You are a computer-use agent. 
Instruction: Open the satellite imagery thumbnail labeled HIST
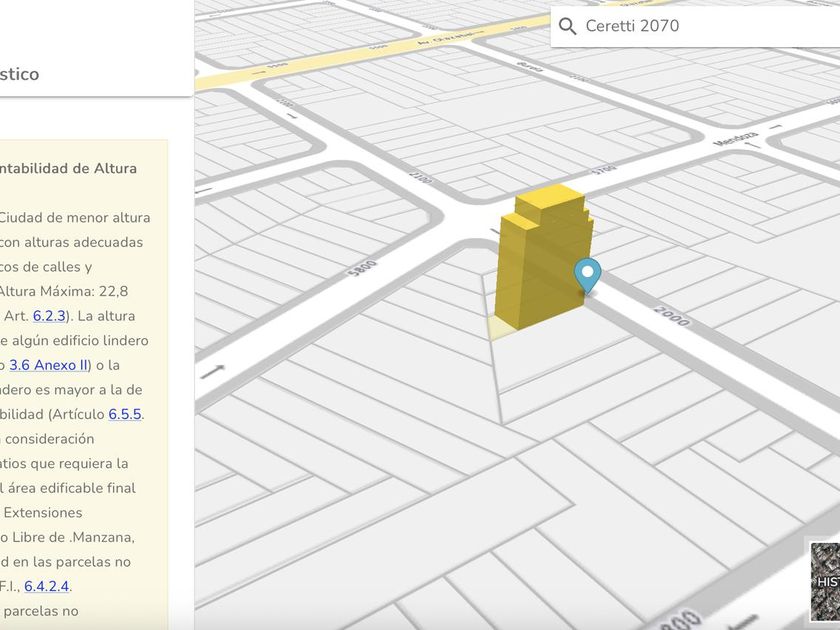824,581
